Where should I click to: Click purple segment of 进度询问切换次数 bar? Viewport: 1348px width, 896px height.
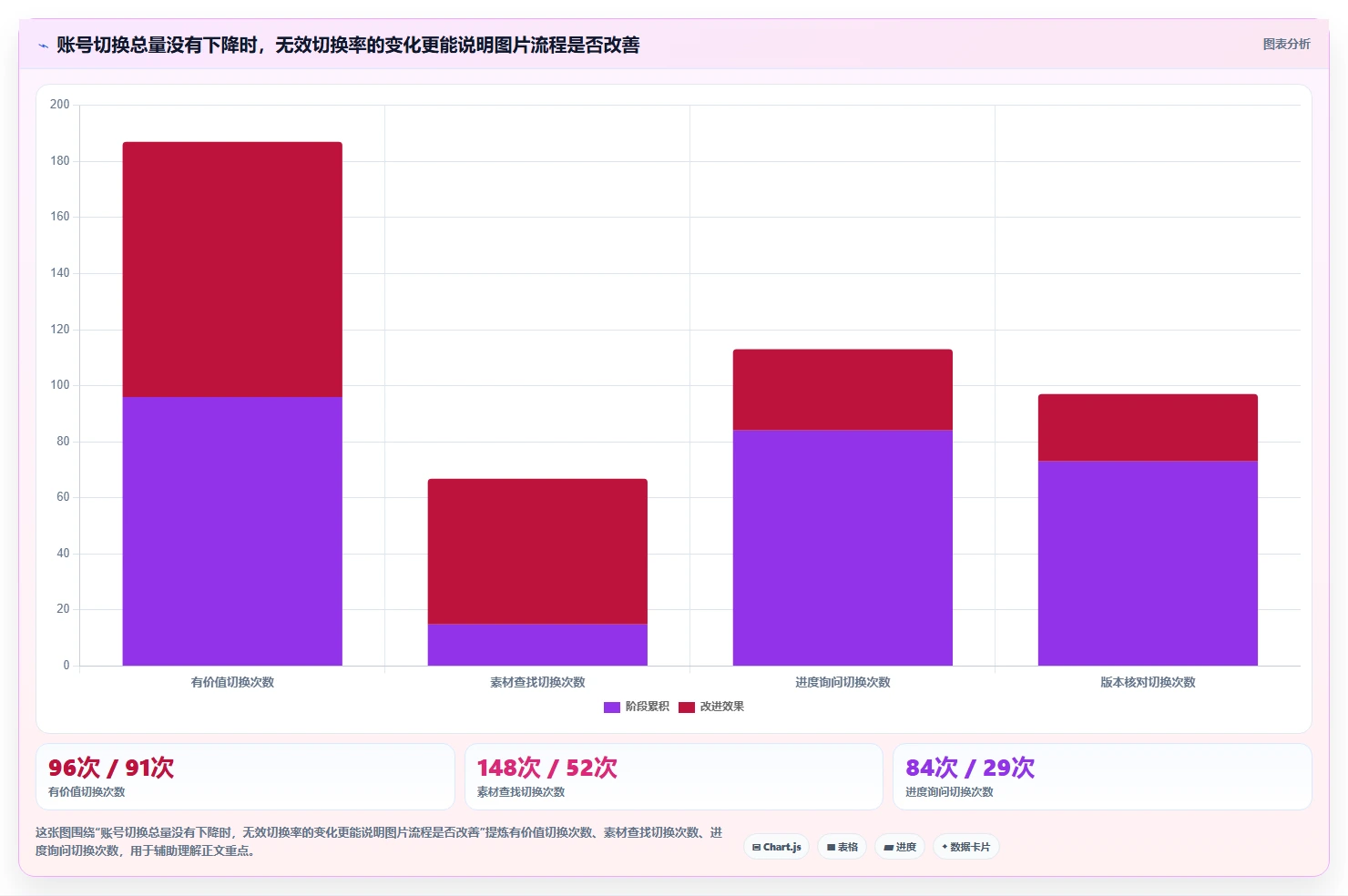[842, 548]
